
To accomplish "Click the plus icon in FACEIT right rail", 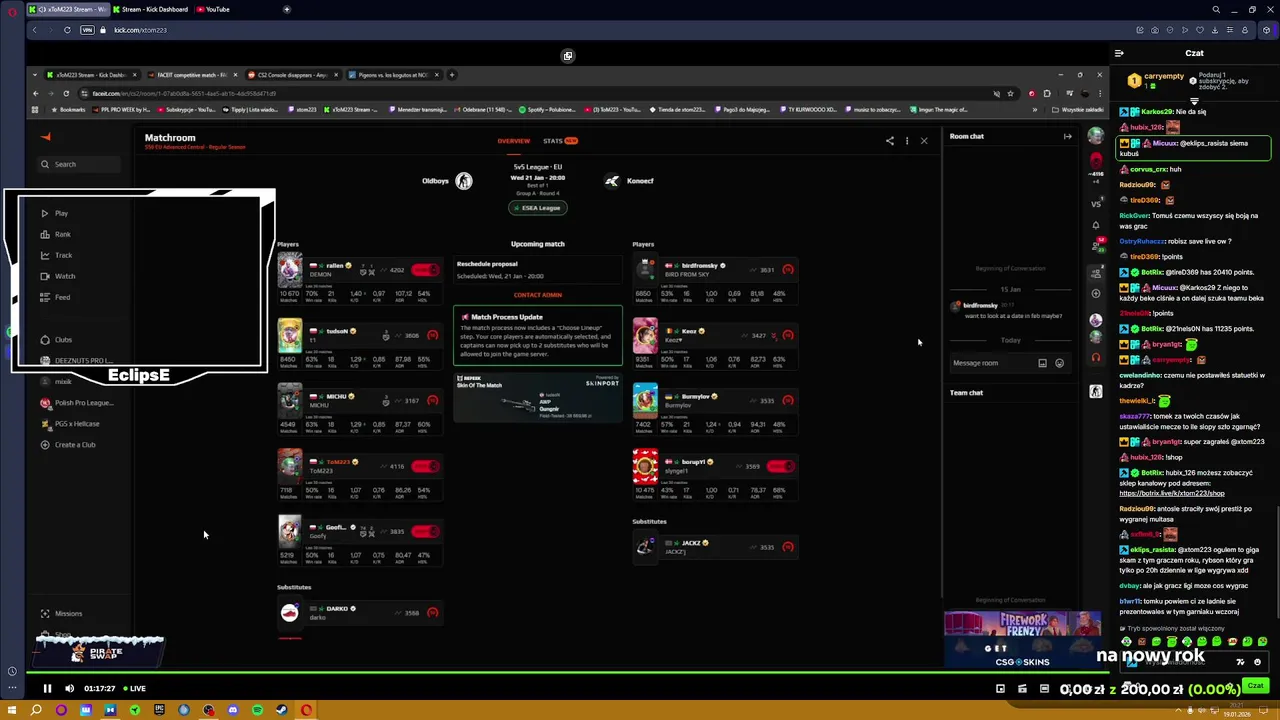I will tap(1096, 294).
